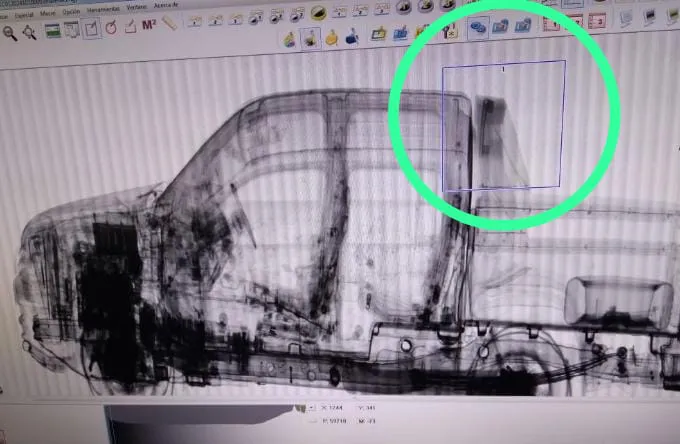Click the zoom in magnifier icon

coord(10,32)
